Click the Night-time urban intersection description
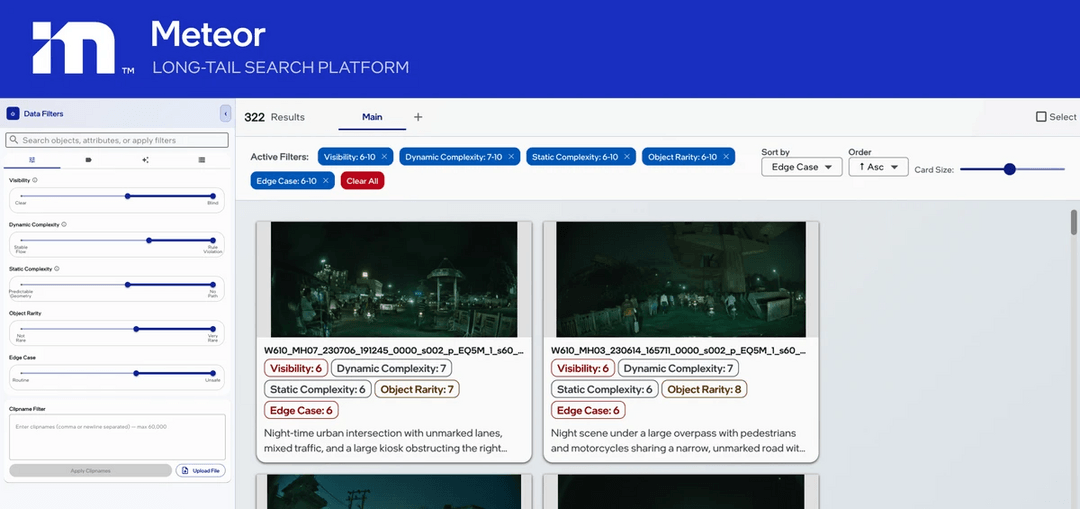This screenshot has width=1080, height=509. 387,441
